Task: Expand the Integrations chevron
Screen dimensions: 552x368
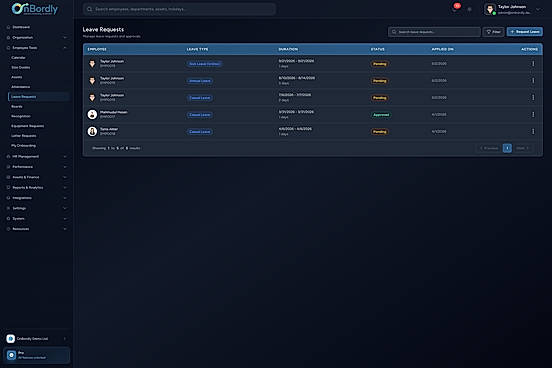Action: point(65,198)
